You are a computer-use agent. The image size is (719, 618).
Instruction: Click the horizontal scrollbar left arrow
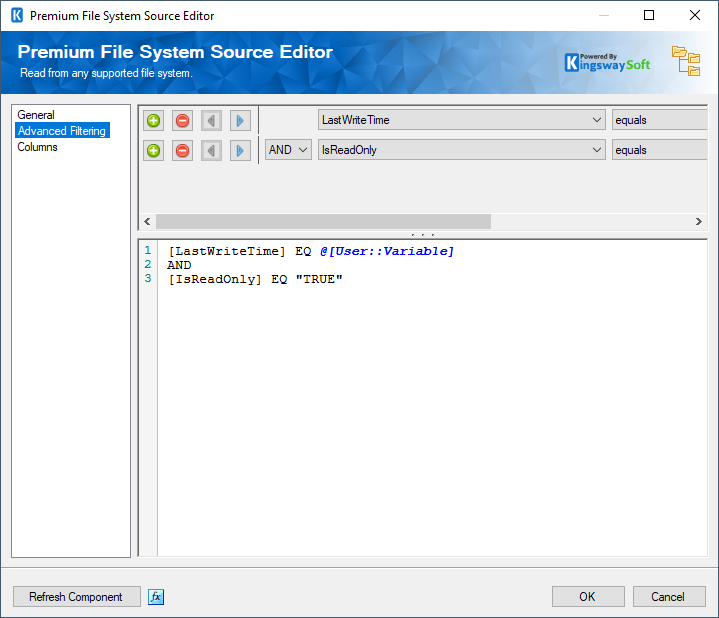[147, 221]
